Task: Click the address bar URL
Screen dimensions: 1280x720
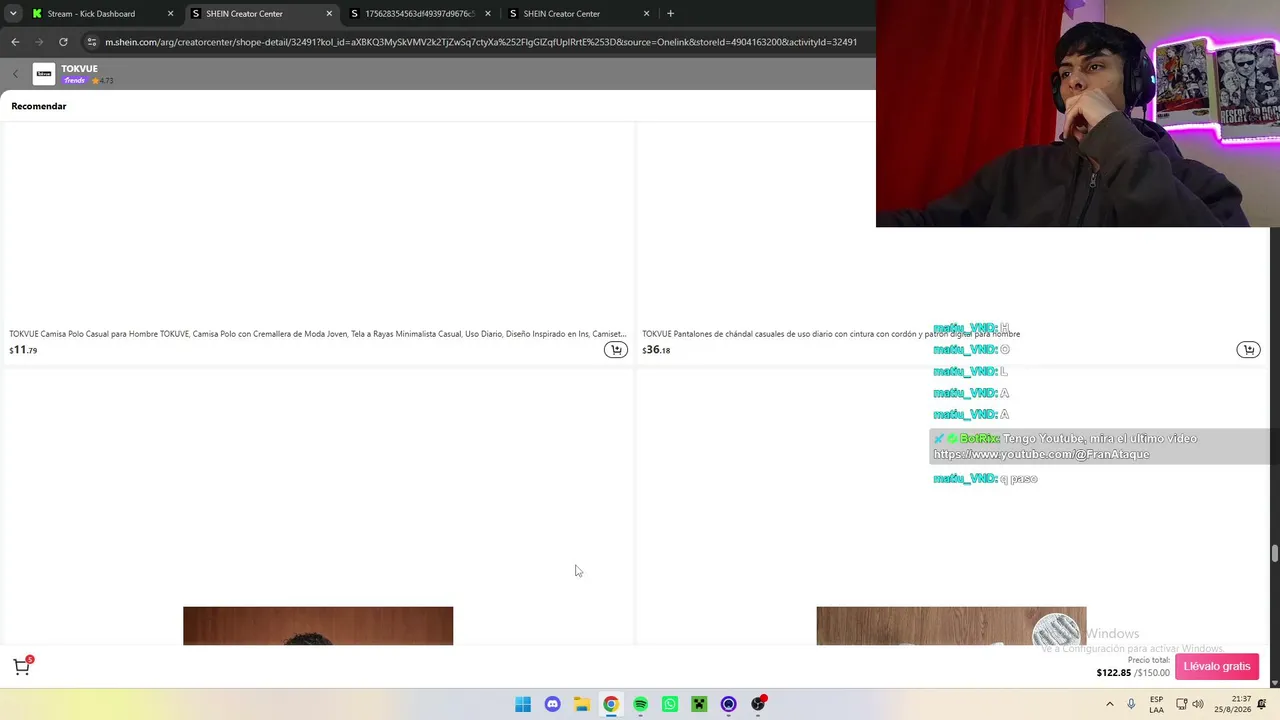Action: (x=481, y=42)
